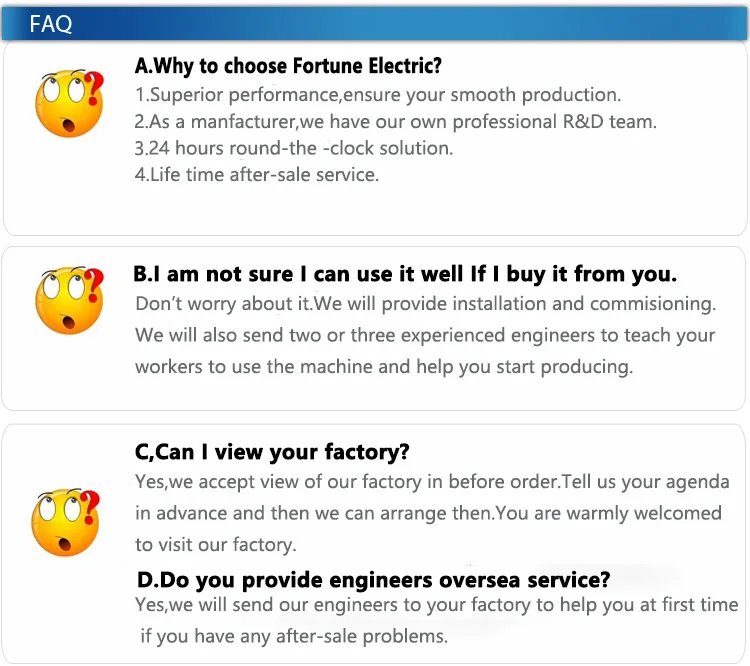This screenshot has height=666, width=750.
Task: Click "Tell us your agenda" answer line
Action: [432, 481]
